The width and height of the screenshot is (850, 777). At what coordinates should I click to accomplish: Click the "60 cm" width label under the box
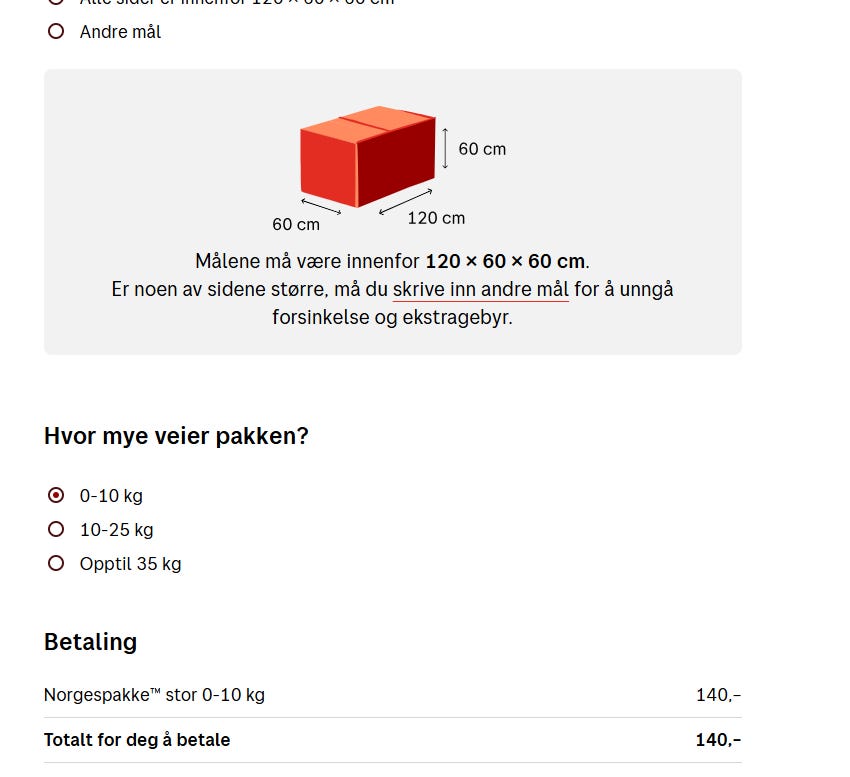click(296, 224)
